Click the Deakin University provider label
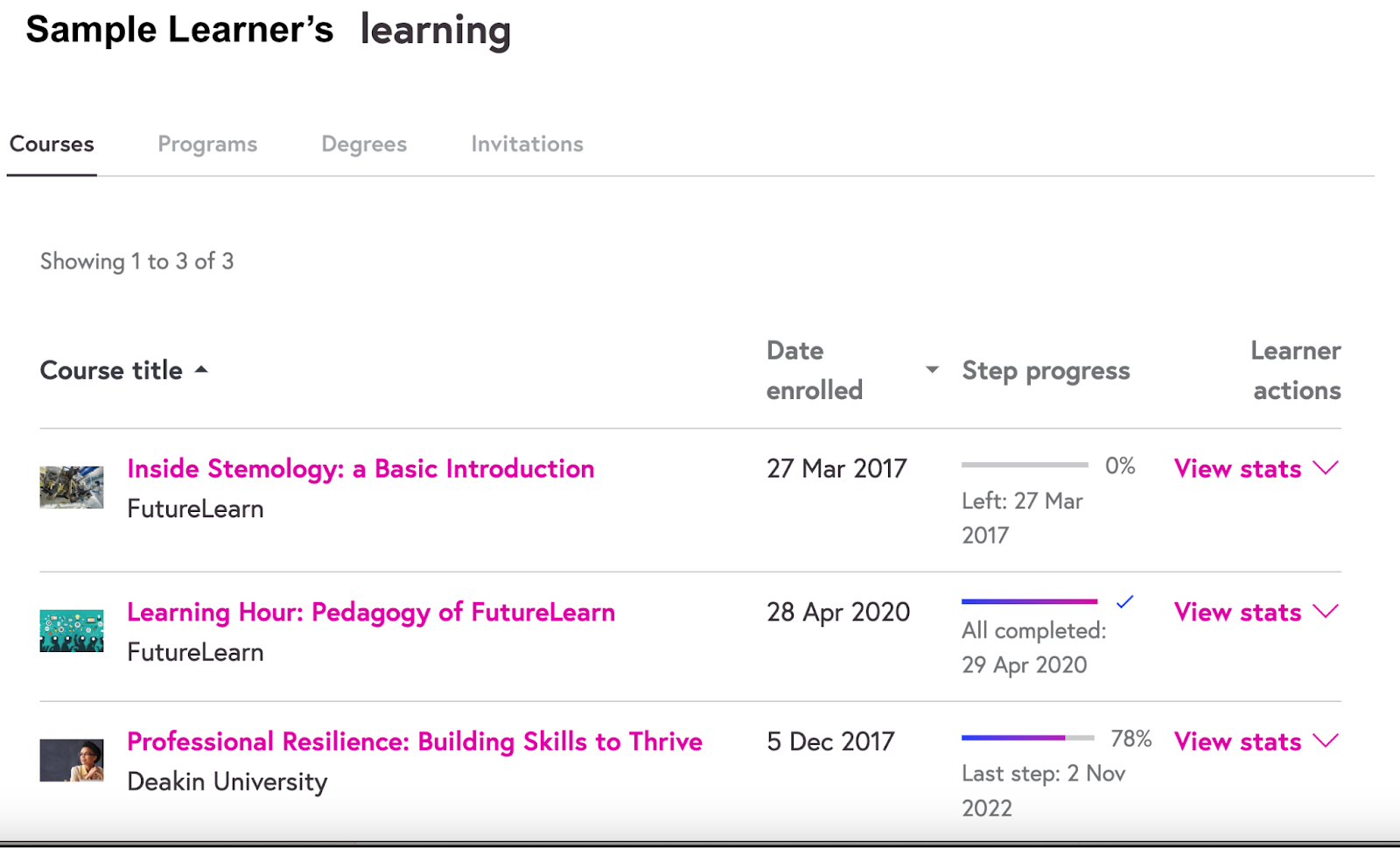The image size is (1400, 849). click(x=227, y=782)
